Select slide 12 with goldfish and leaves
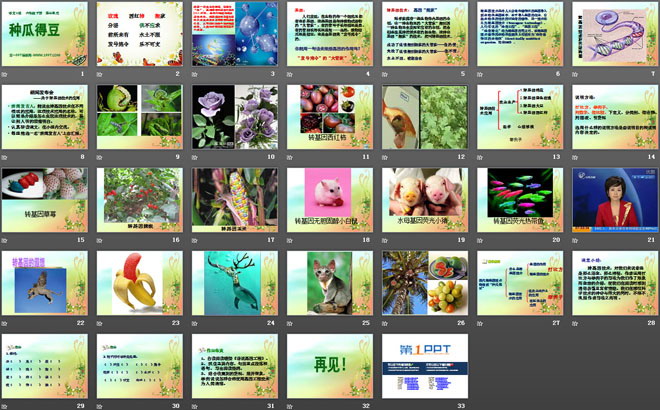Image resolution: width=660 pixels, height=410 pixels. [x=425, y=117]
